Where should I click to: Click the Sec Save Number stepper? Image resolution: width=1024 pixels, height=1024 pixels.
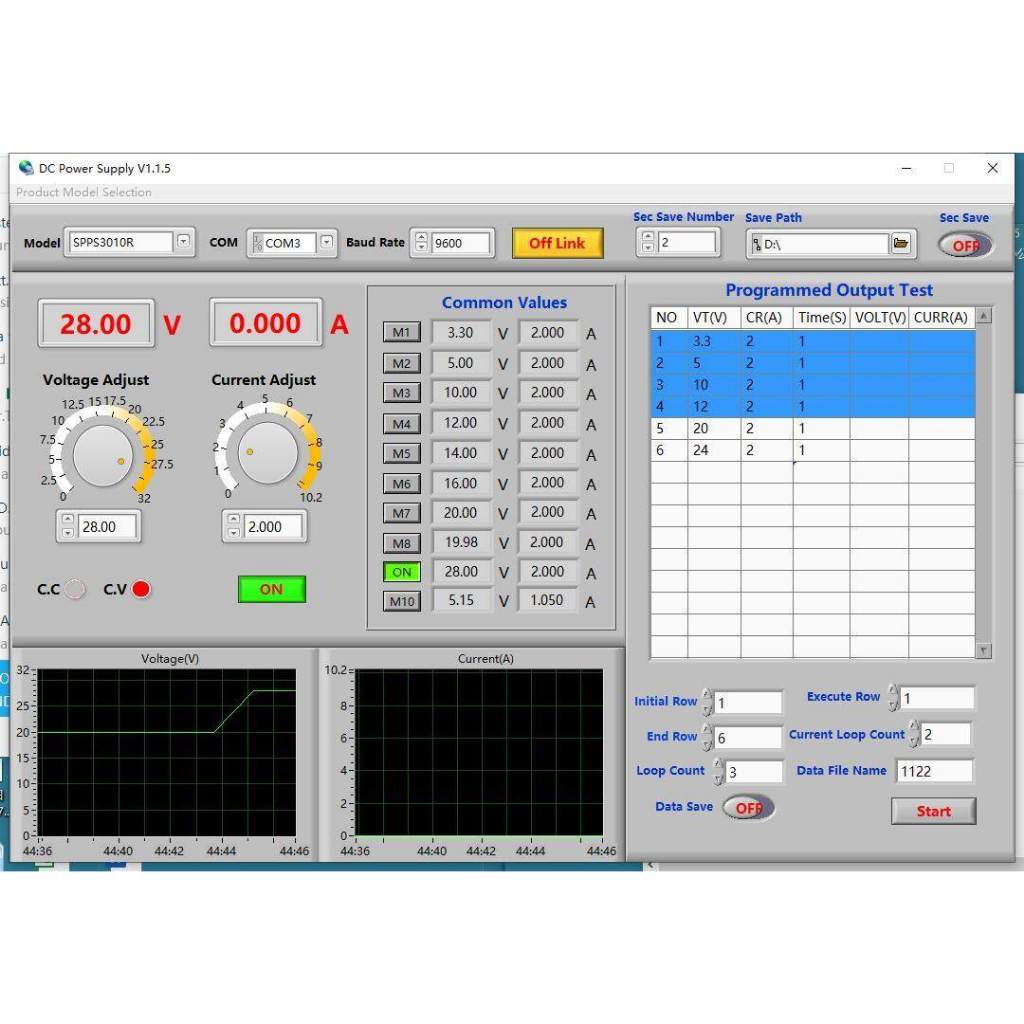[x=647, y=242]
